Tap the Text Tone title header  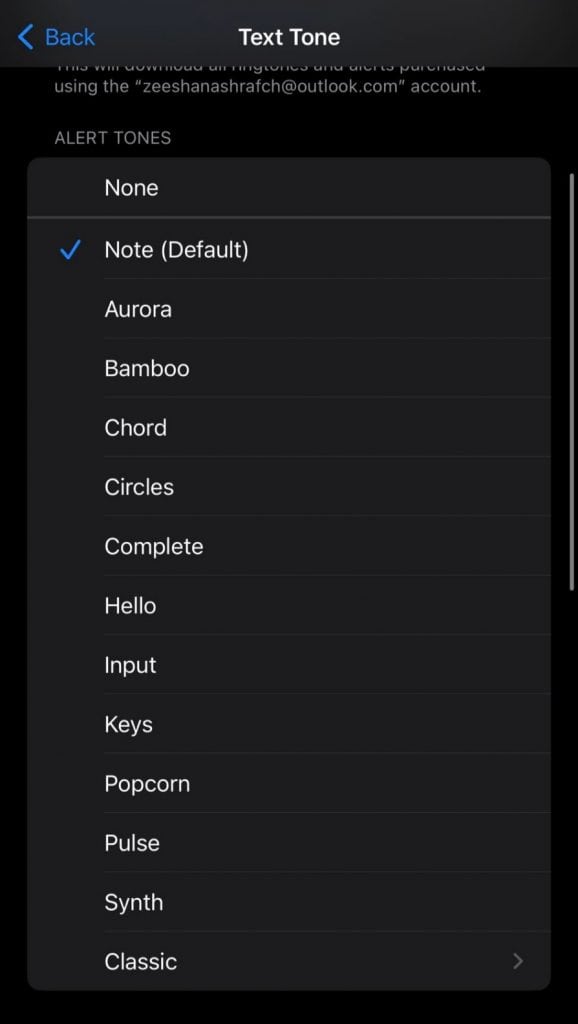[x=289, y=37]
